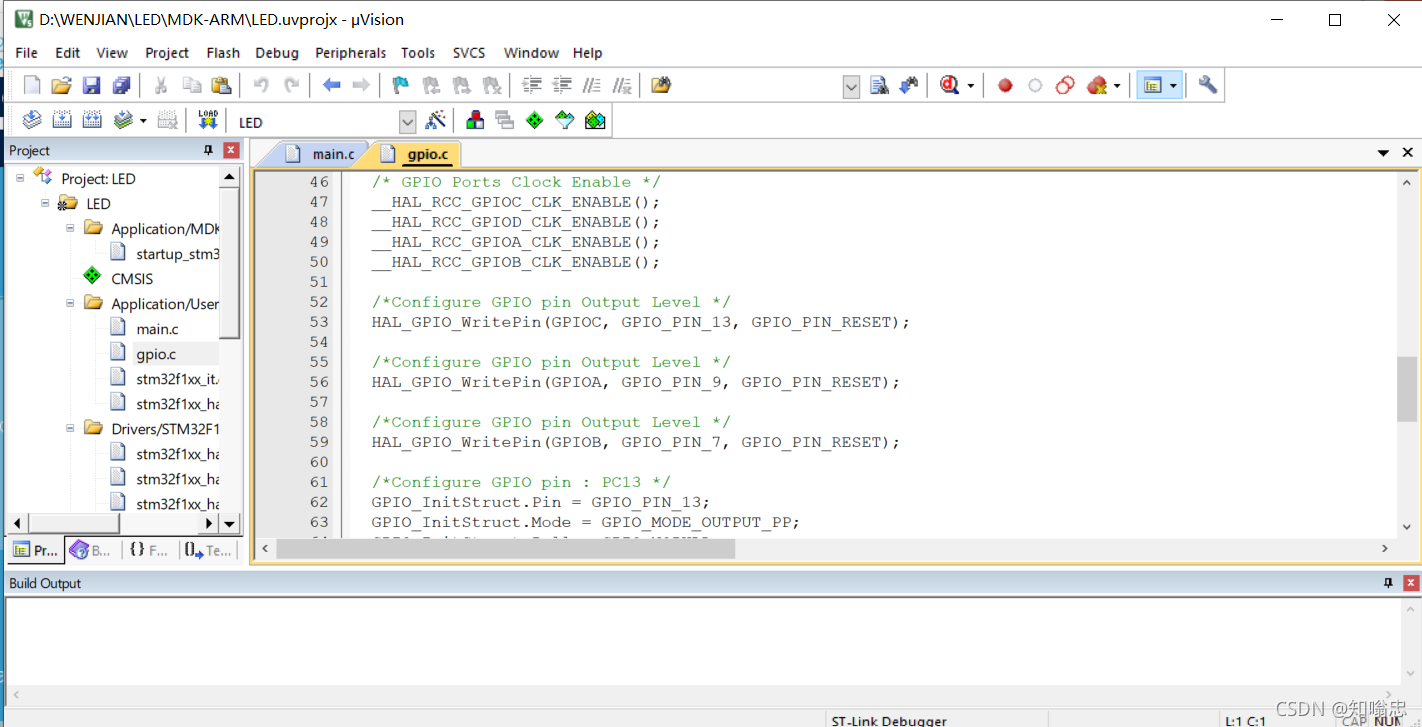
Task: Click the Undo arrow icon
Action: 261,85
